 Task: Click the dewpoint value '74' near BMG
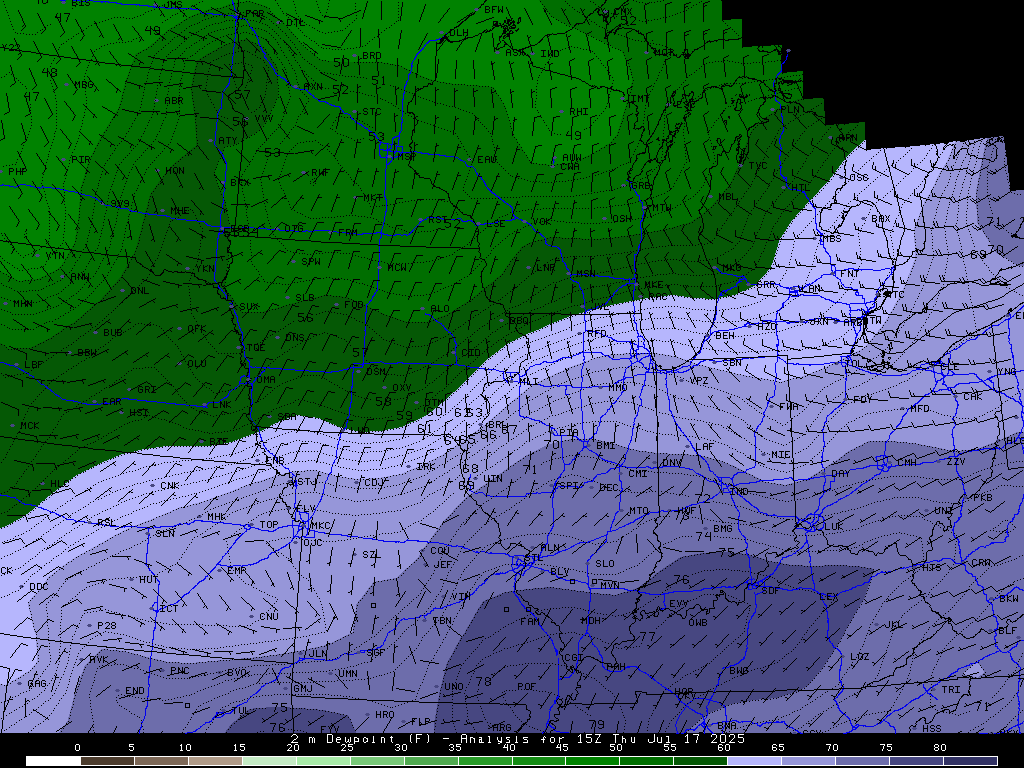pos(703,536)
